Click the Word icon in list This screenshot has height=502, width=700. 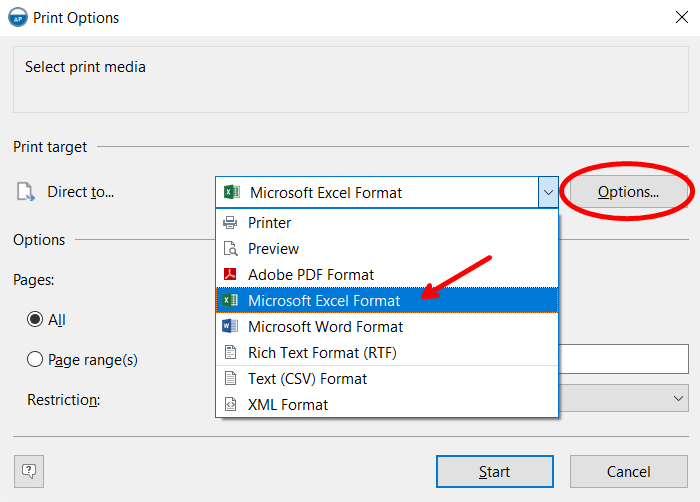point(230,327)
